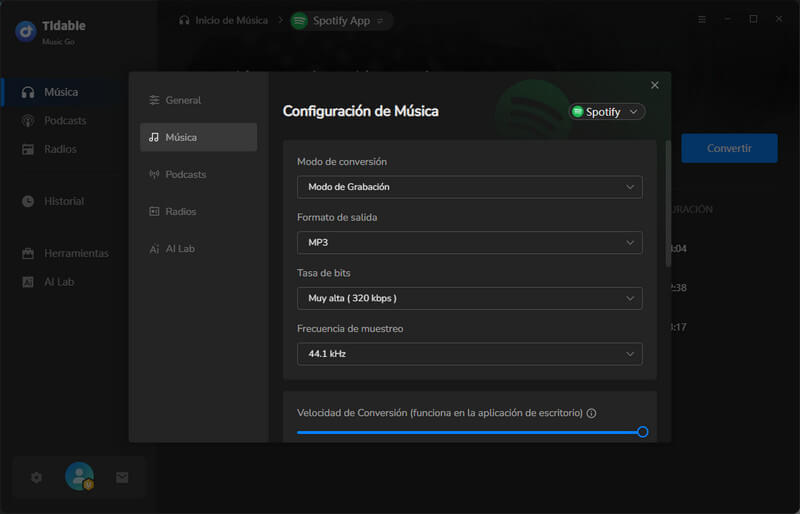Expand Formato de salida MP3 dropdown

469,242
